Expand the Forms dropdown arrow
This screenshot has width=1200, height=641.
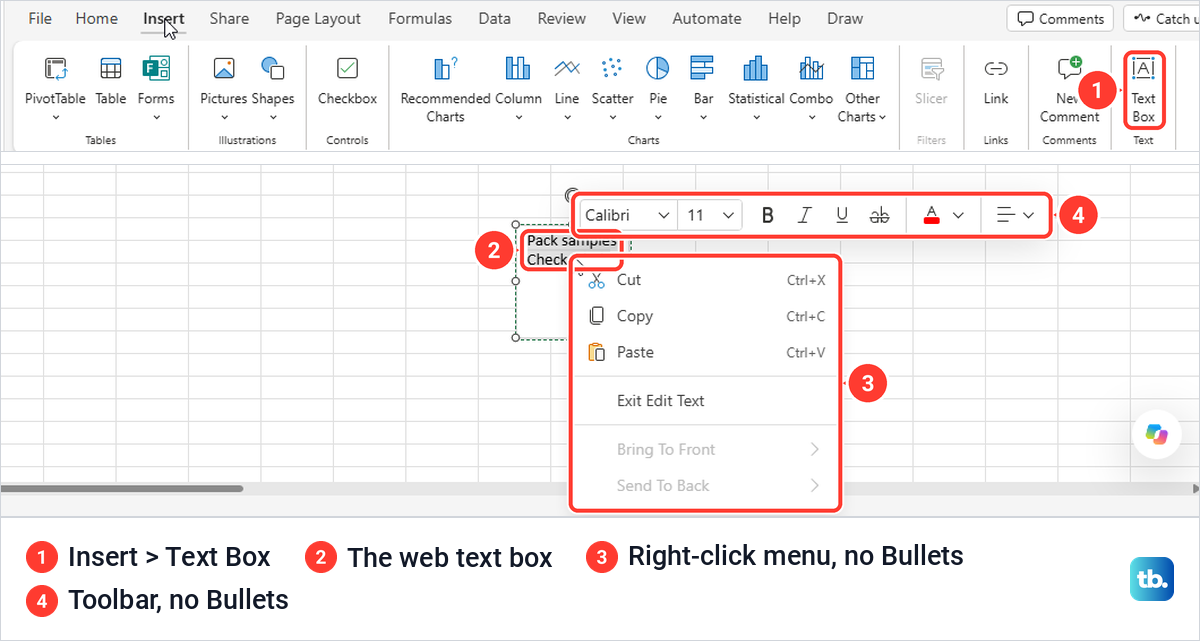[156, 117]
